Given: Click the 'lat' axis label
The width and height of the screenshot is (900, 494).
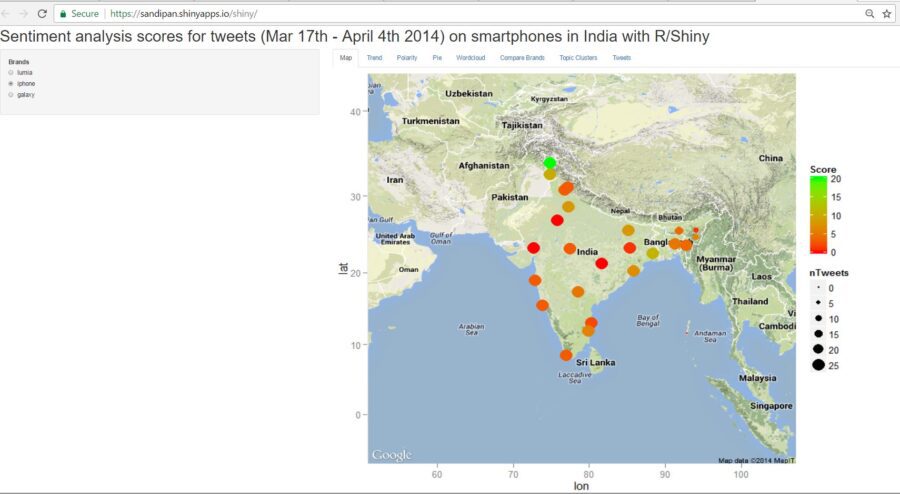Looking at the screenshot, I should (343, 269).
